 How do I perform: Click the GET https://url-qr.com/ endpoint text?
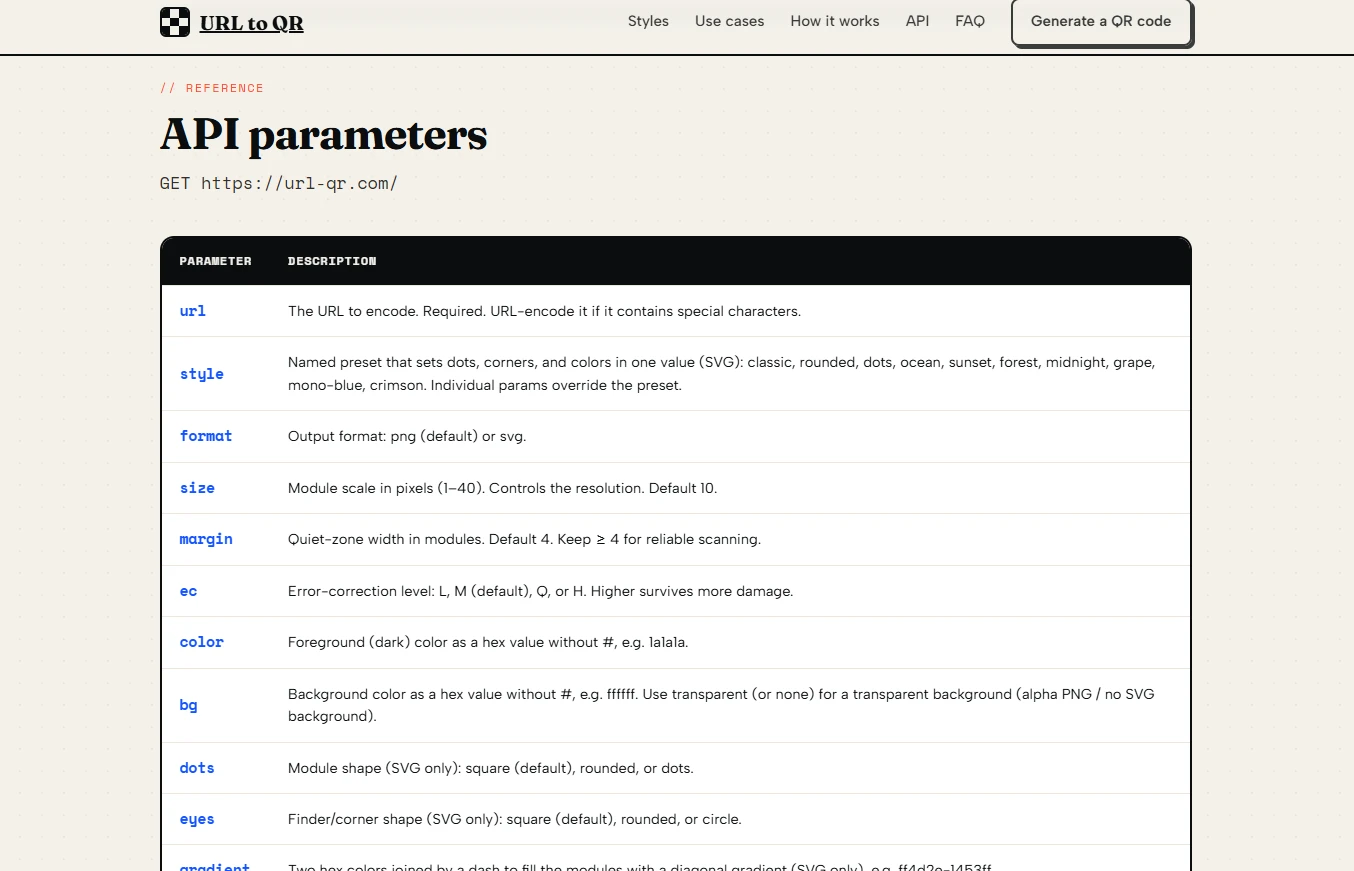click(x=279, y=183)
